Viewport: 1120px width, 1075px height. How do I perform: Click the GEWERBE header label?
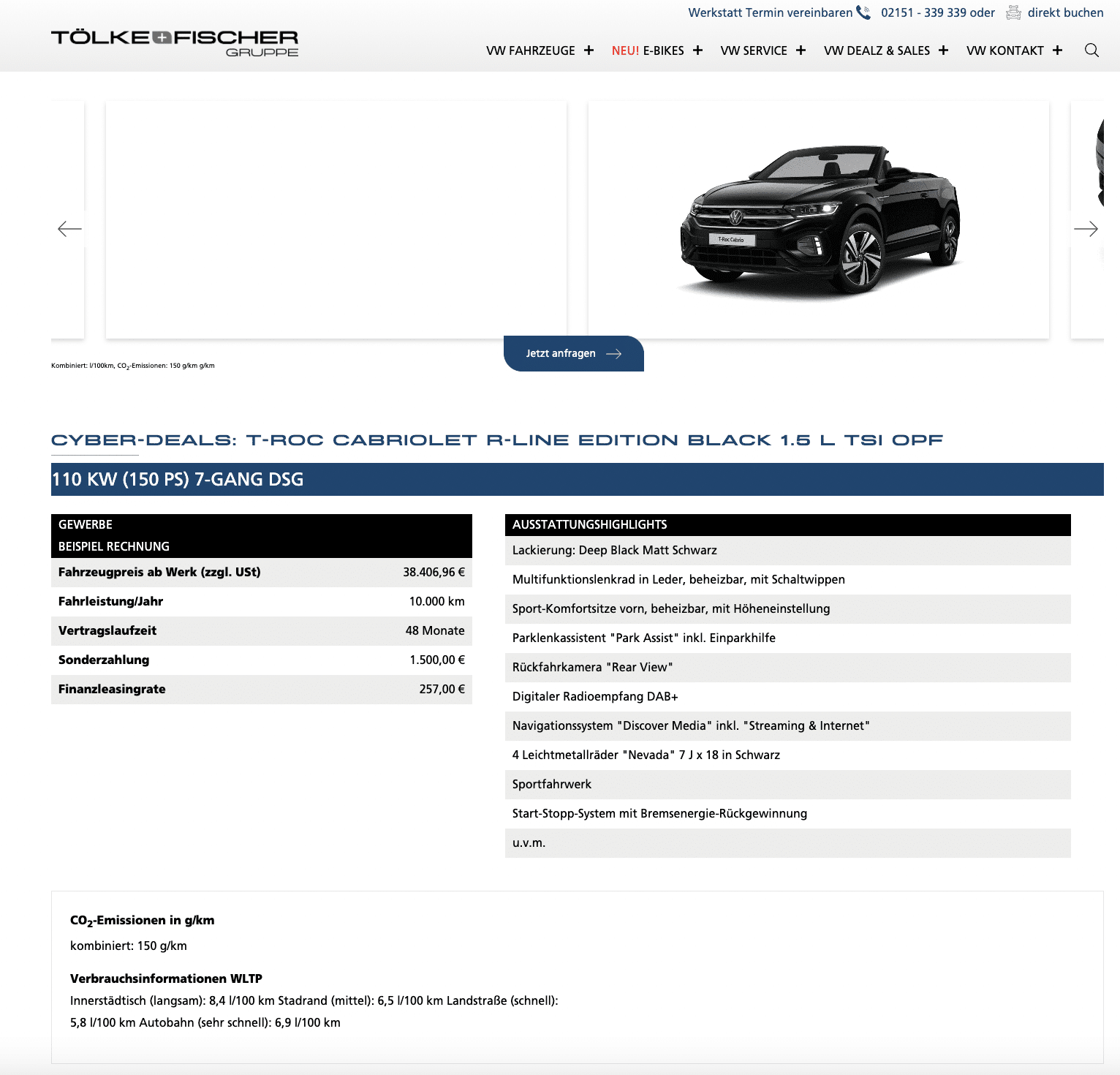point(86,524)
